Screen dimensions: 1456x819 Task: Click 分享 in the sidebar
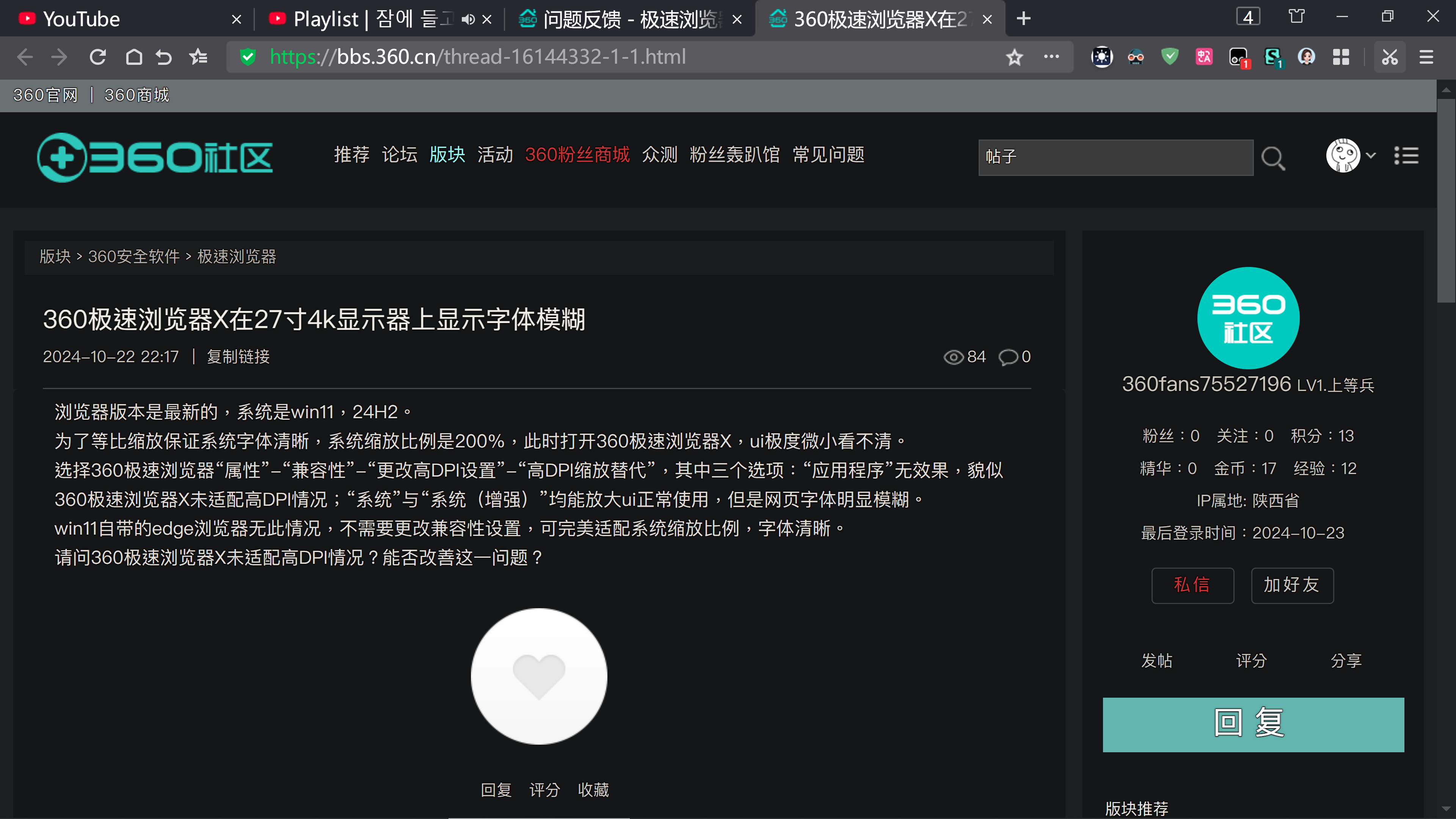tap(1346, 660)
